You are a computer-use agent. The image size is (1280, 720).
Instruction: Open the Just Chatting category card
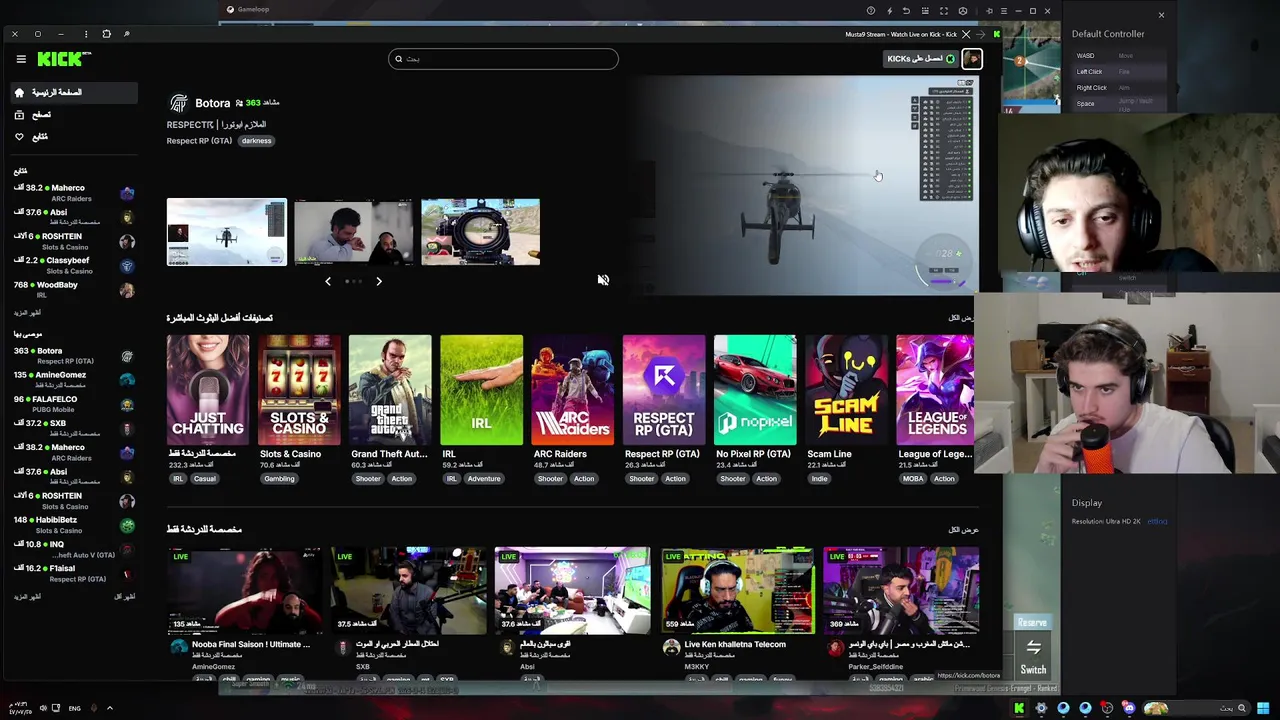[208, 390]
